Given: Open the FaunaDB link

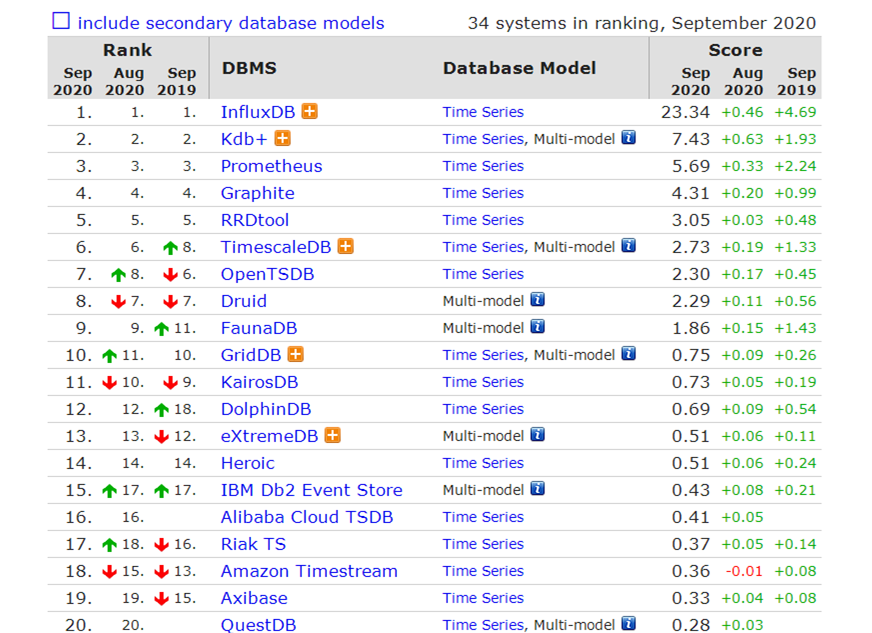Looking at the screenshot, I should (259, 328).
